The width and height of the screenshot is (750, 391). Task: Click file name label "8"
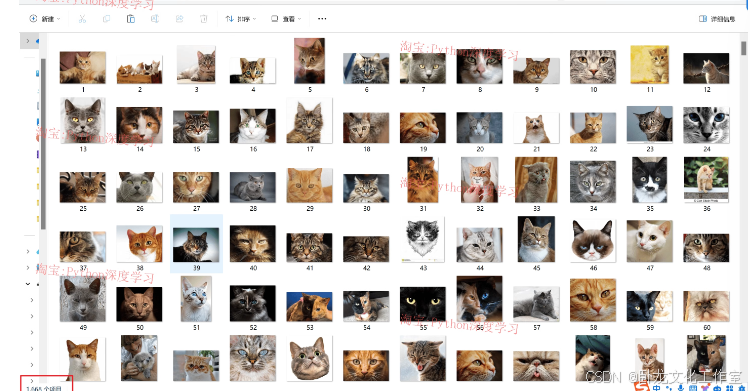(x=480, y=89)
